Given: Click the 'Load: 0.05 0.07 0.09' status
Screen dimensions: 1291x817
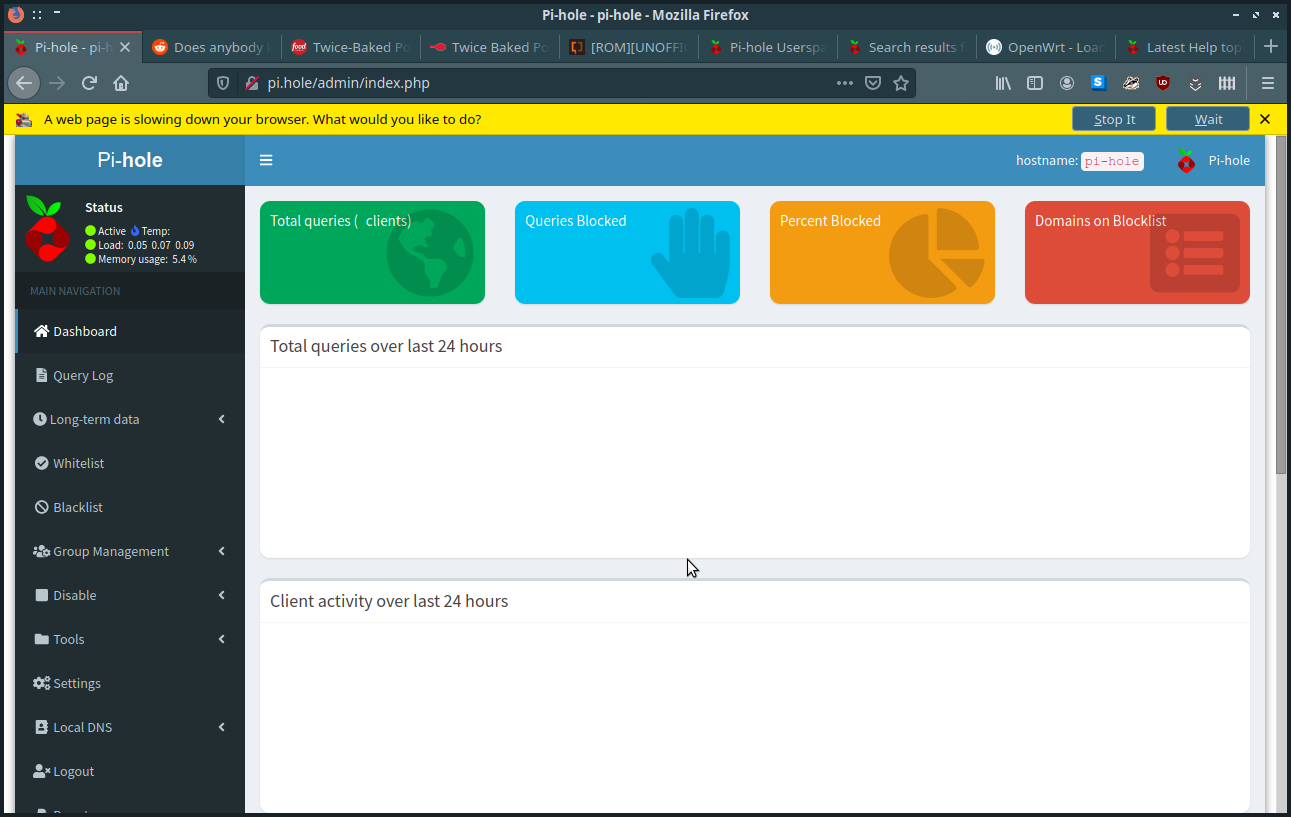Looking at the screenshot, I should coord(140,245).
